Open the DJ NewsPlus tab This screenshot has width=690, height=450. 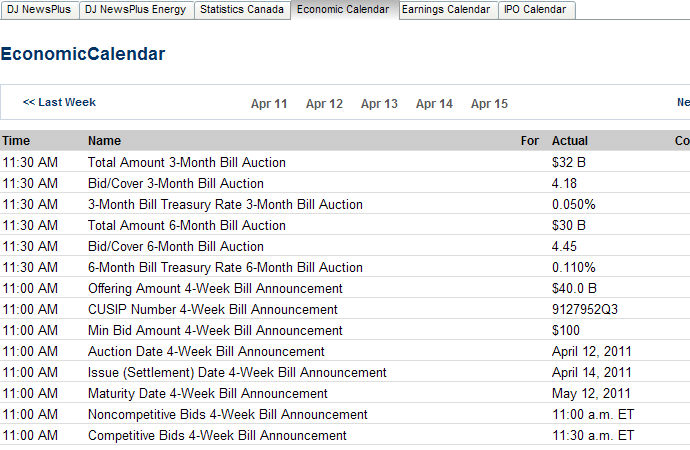tap(38, 10)
